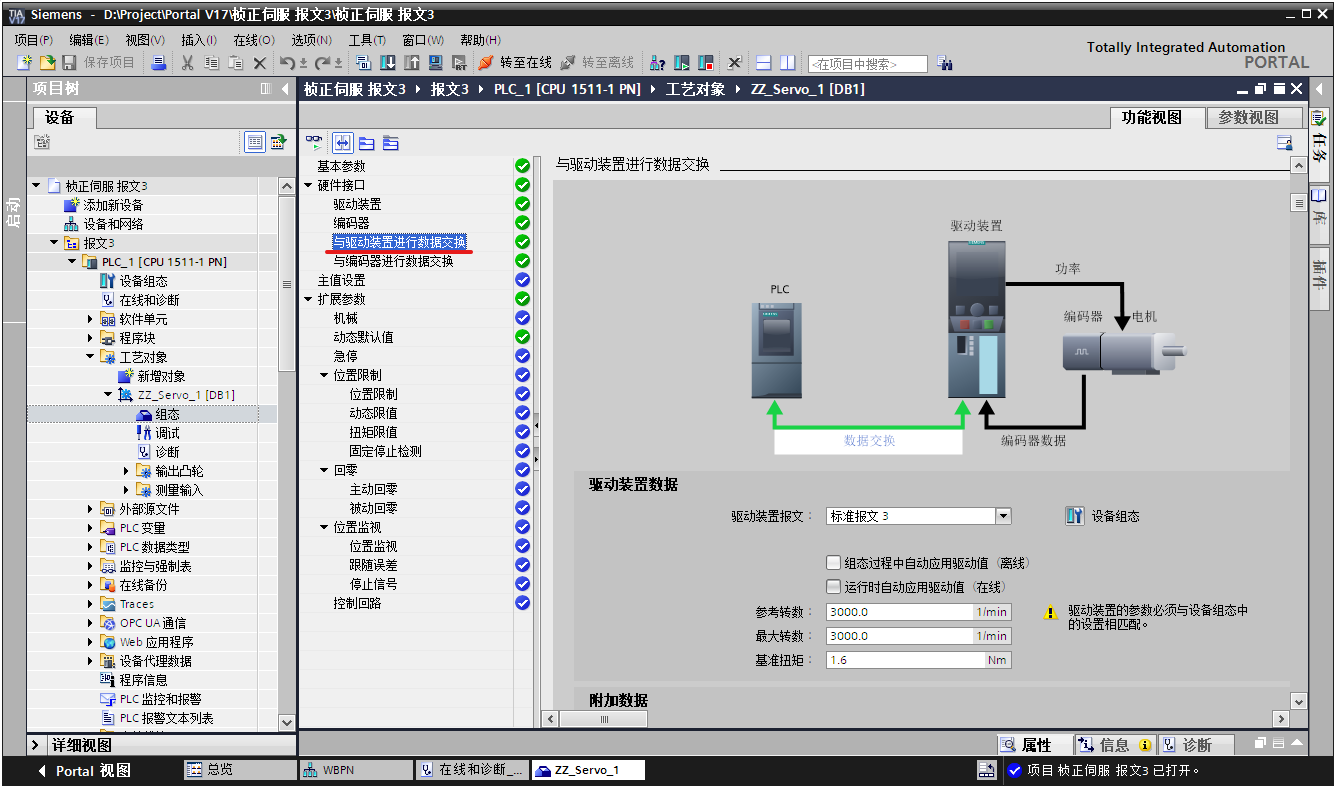Click the Start CPU icon
Screen dimensions: 1336x788
(x=682, y=63)
